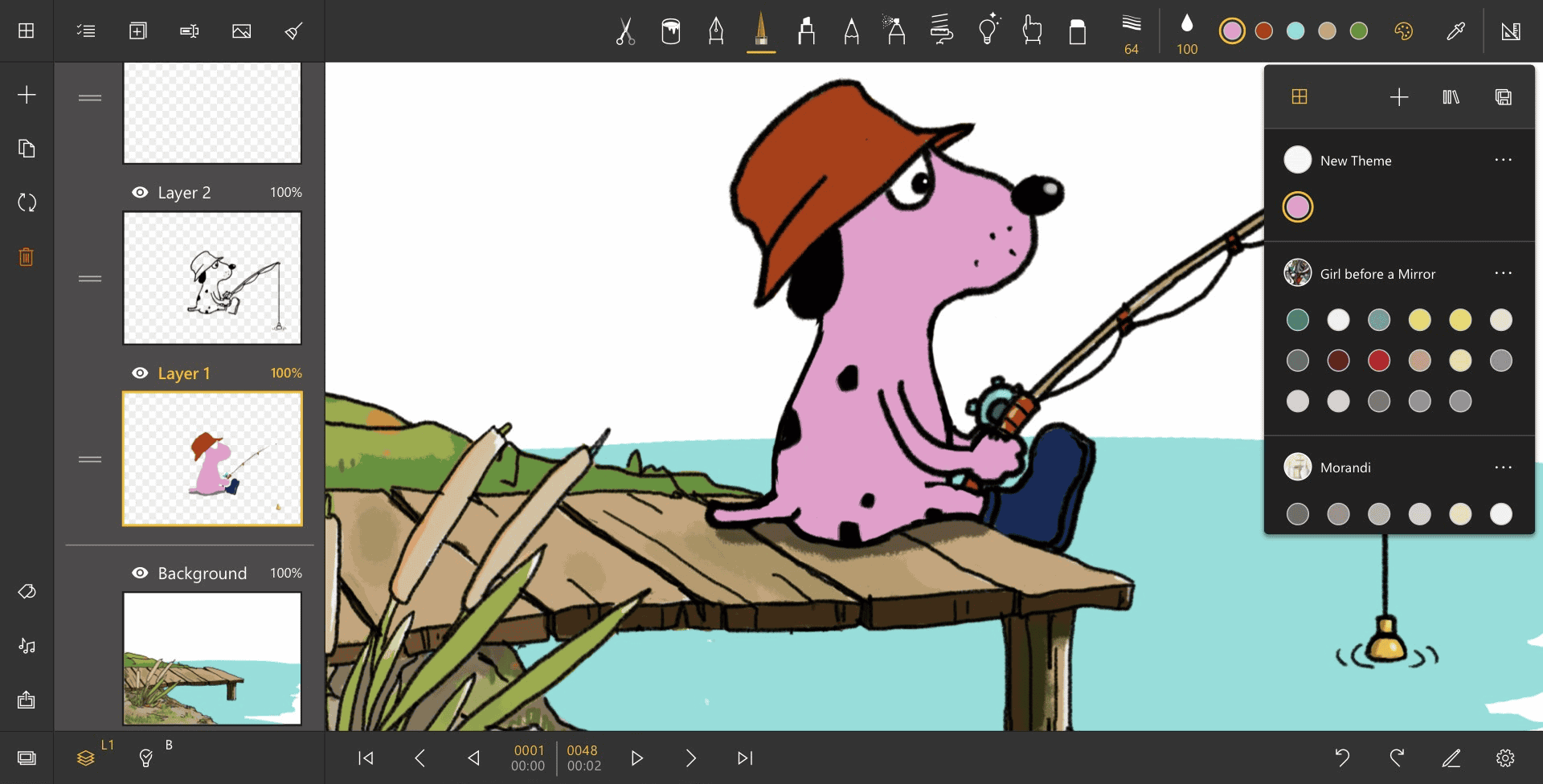This screenshot has height=784, width=1543.
Task: Select the Background layer thumbnail
Action: (x=212, y=659)
